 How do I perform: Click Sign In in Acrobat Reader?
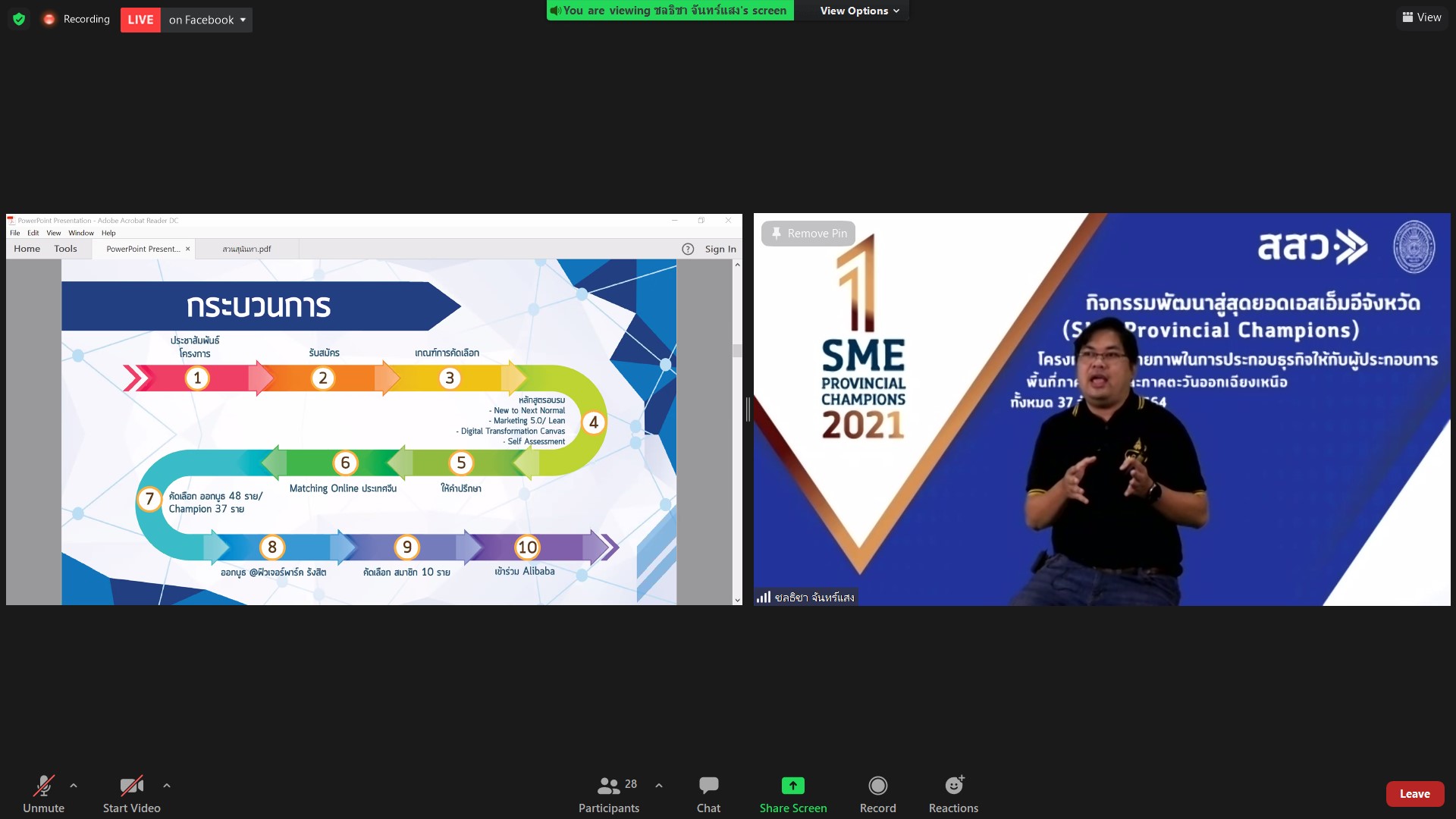click(x=720, y=249)
